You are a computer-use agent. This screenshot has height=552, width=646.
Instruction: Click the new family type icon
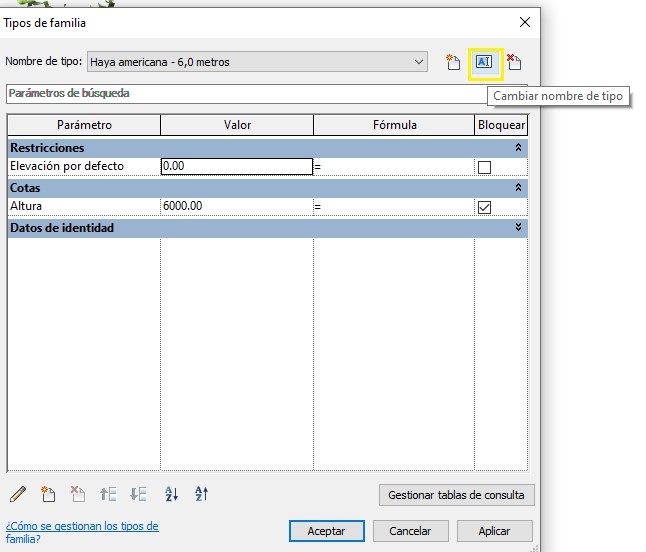[x=453, y=62]
